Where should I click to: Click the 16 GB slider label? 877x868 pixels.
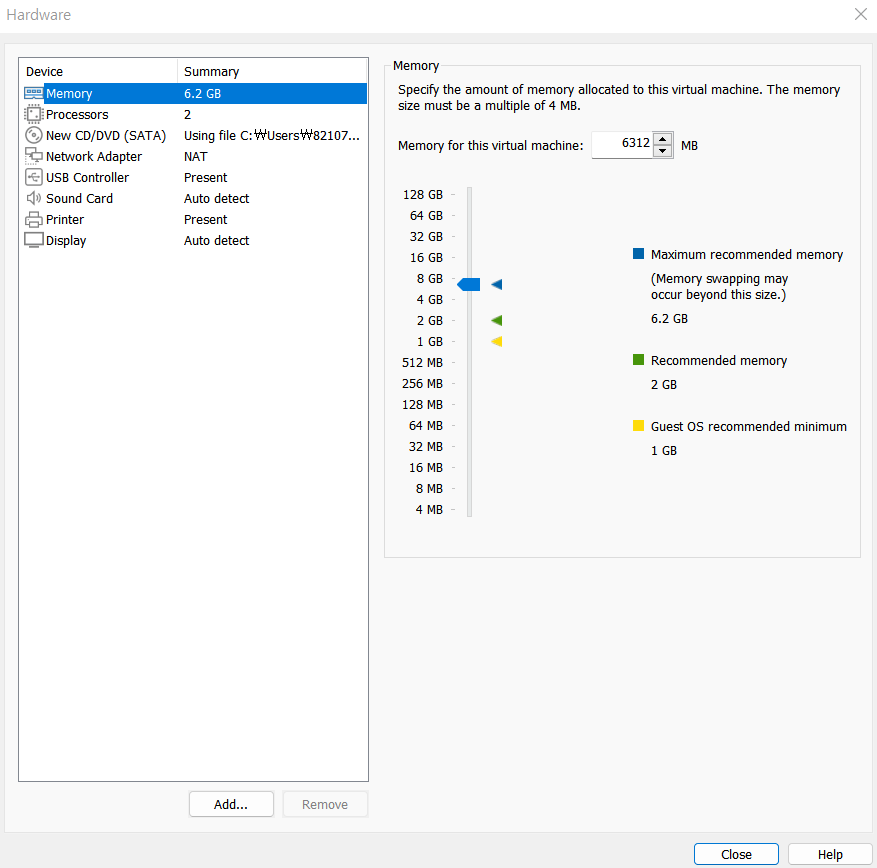[426, 258]
